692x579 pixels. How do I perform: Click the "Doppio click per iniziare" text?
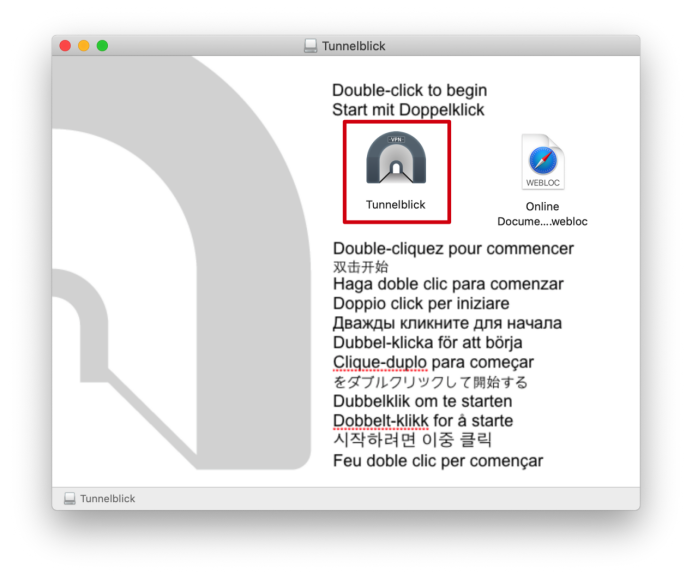421,303
